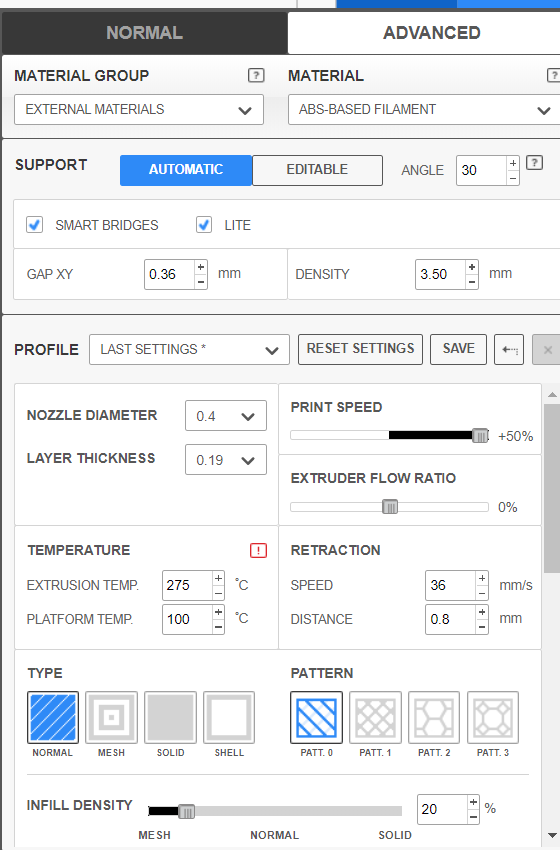Click the Extruder Flow Ratio slider handle
Screen dimensions: 560x850
390,507
